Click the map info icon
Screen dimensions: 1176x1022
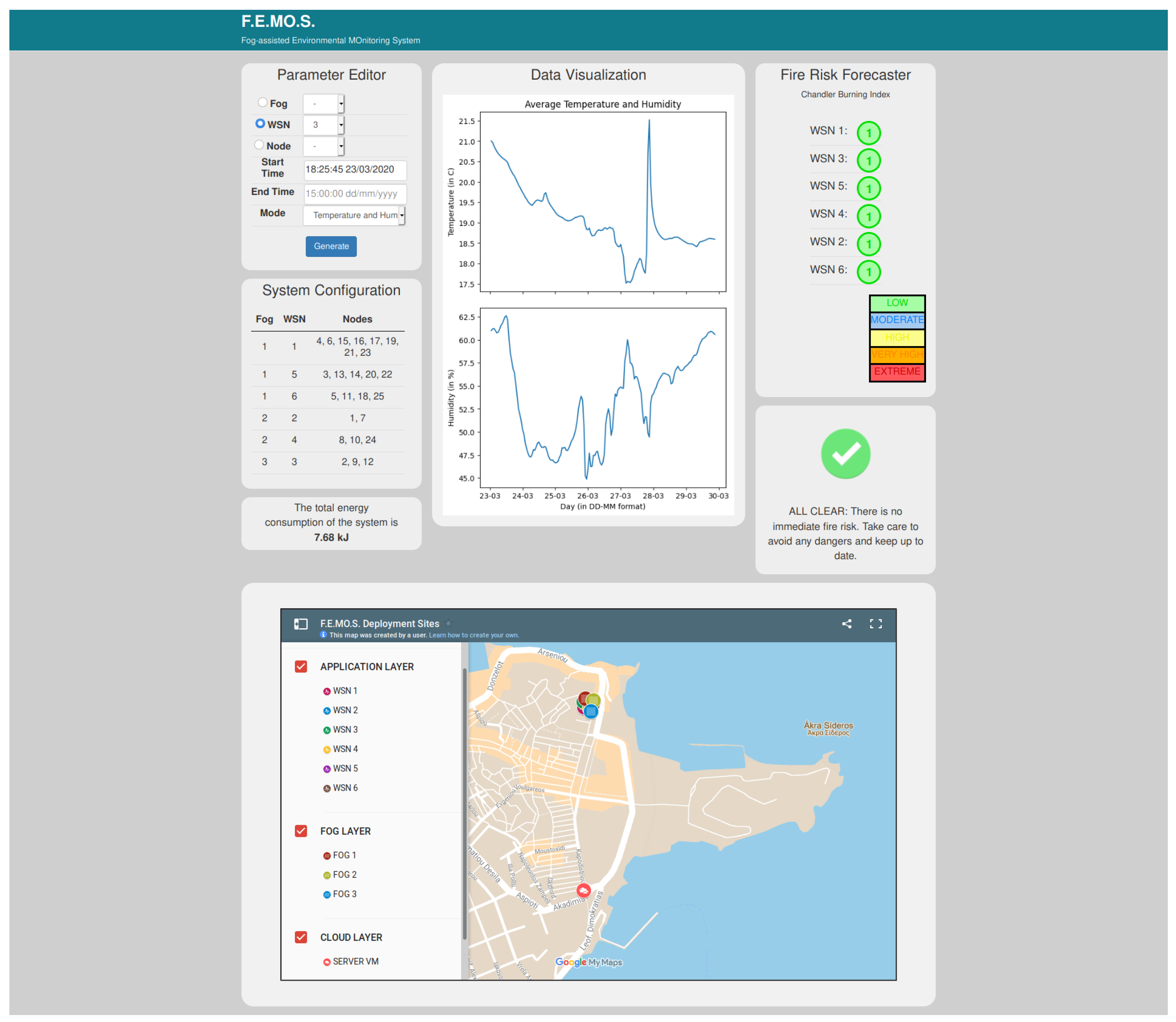[324, 635]
